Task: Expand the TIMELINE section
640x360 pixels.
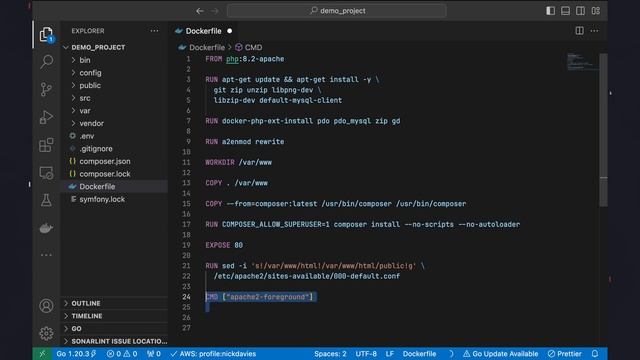Action: point(114,316)
